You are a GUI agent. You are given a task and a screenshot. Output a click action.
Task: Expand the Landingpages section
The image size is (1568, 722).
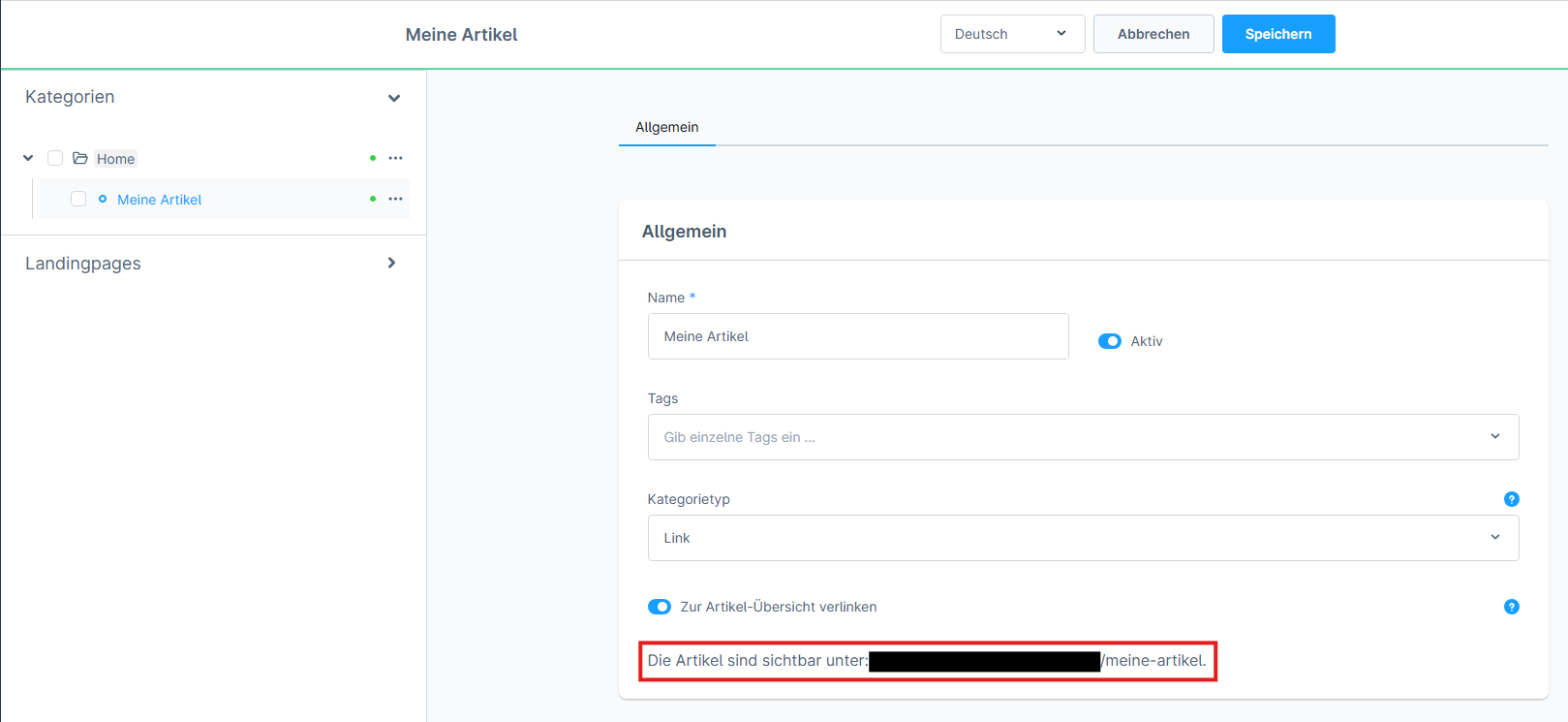tap(391, 263)
